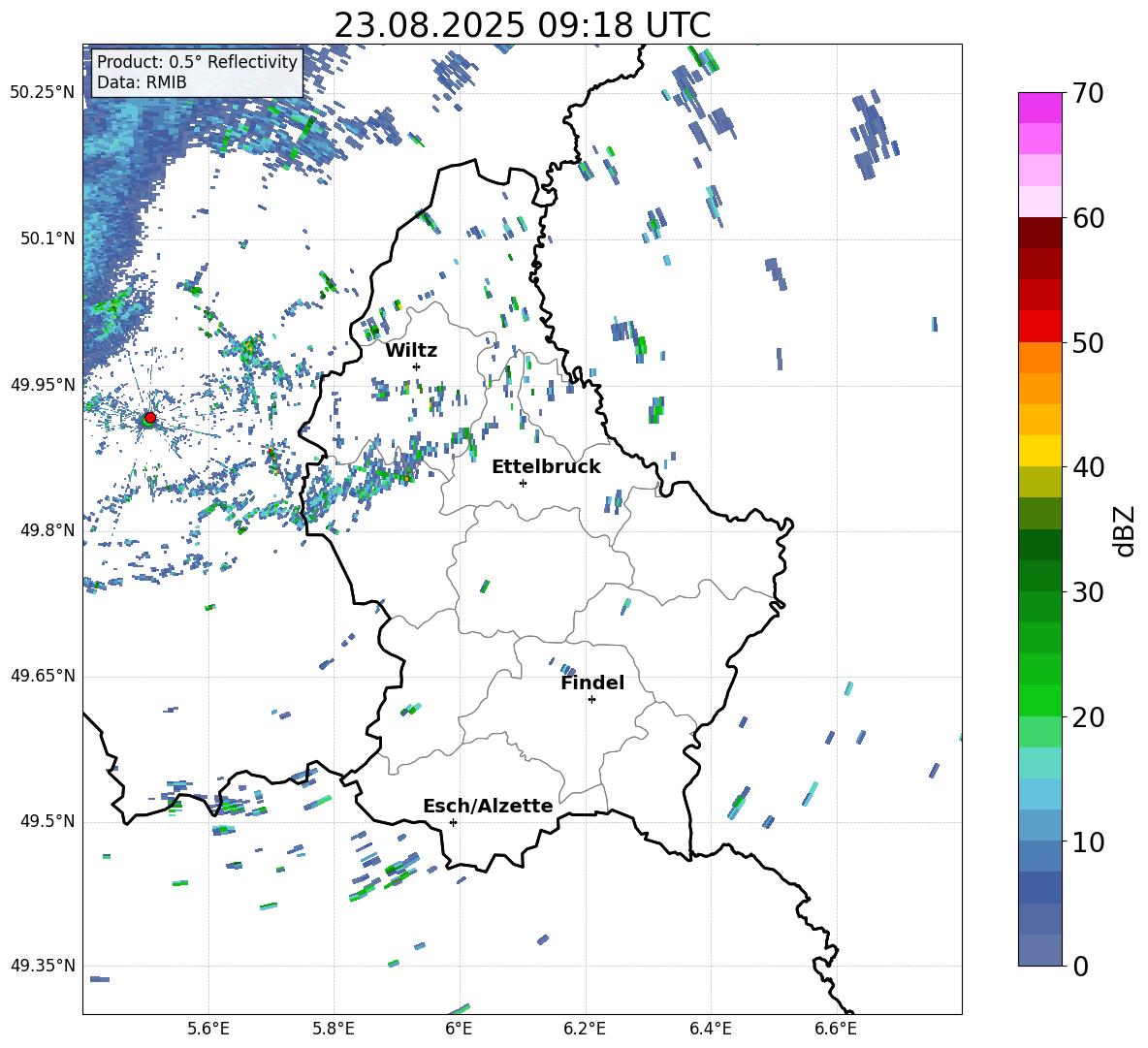
Task: Click the 0 tick on colorbar
Action: click(1080, 967)
